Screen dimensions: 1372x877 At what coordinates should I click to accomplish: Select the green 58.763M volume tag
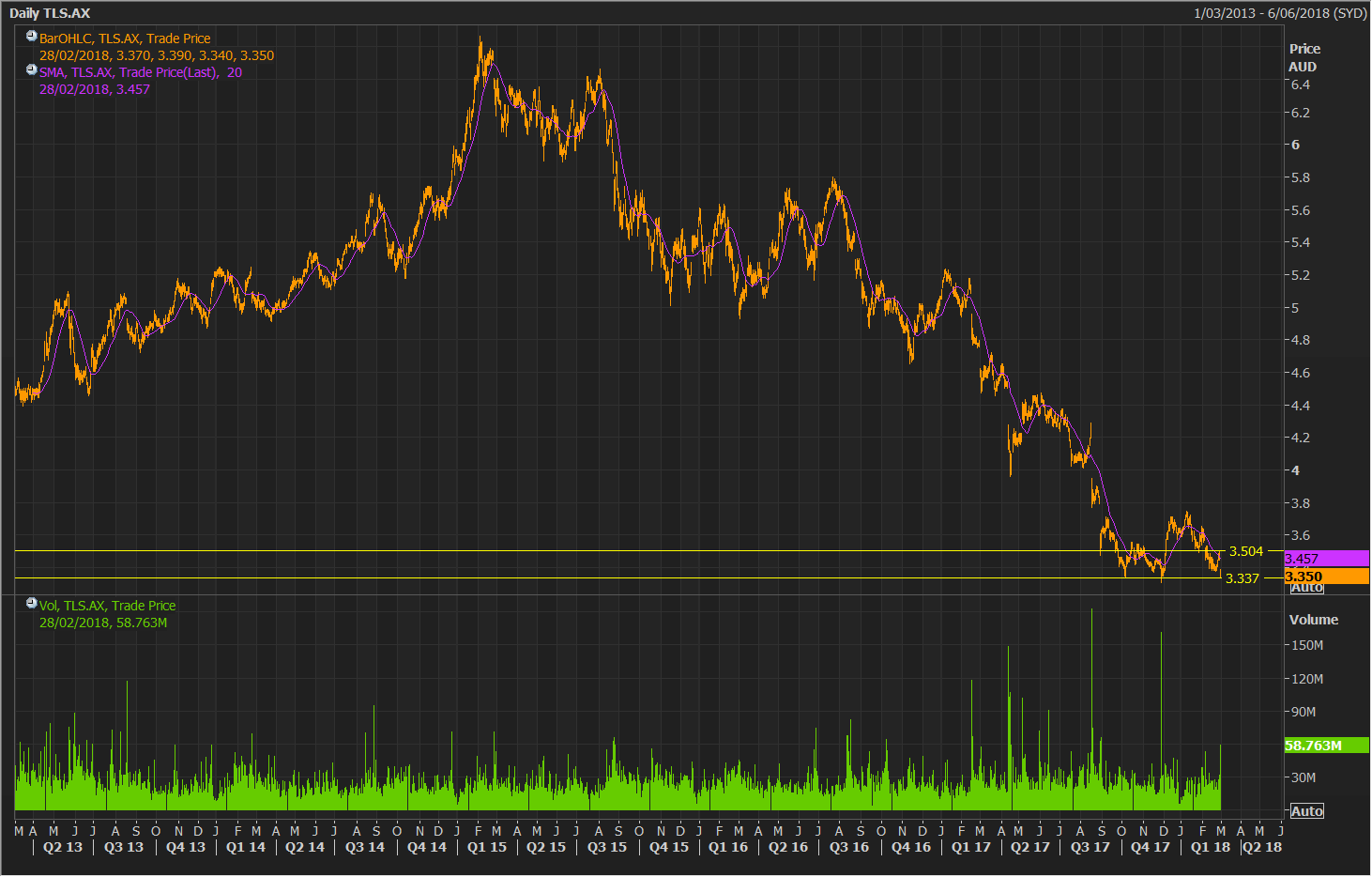[x=1326, y=746]
